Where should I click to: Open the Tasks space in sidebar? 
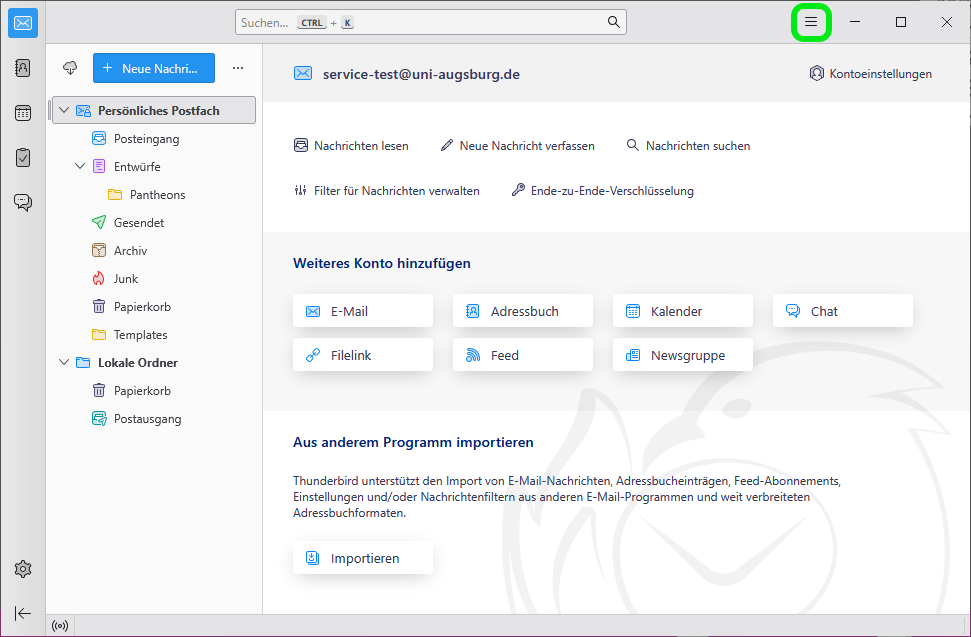click(x=22, y=157)
